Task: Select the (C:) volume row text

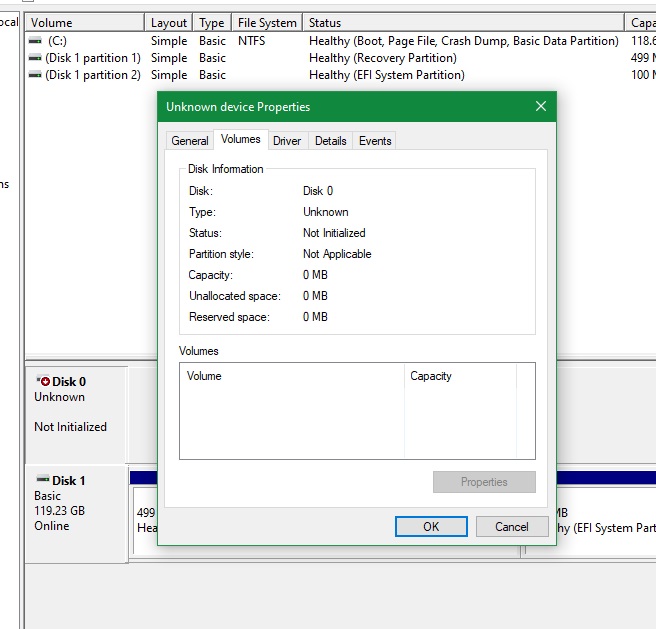Action: [57, 41]
